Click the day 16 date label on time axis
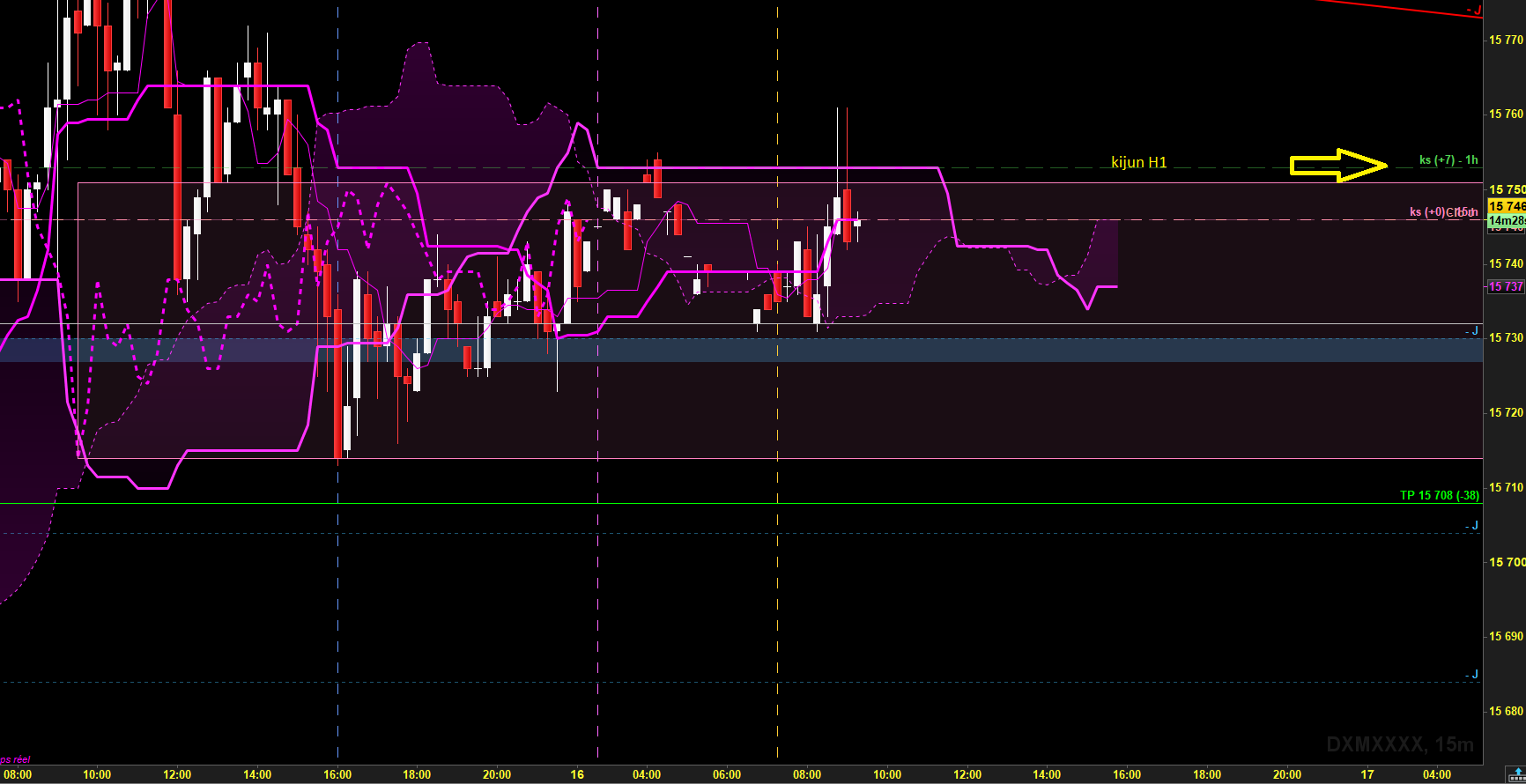The image size is (1526, 784). click(577, 774)
